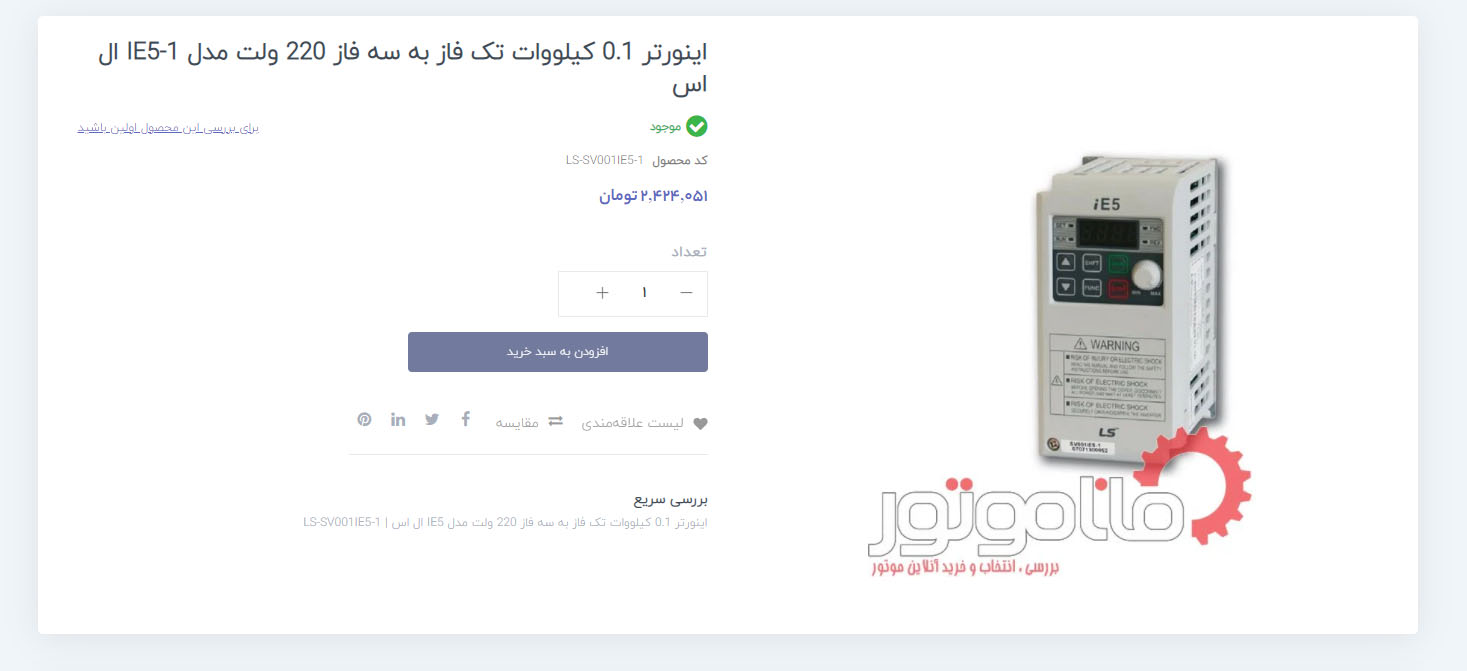Click the 'لیست علاقه‌مندی' text link

[633, 423]
